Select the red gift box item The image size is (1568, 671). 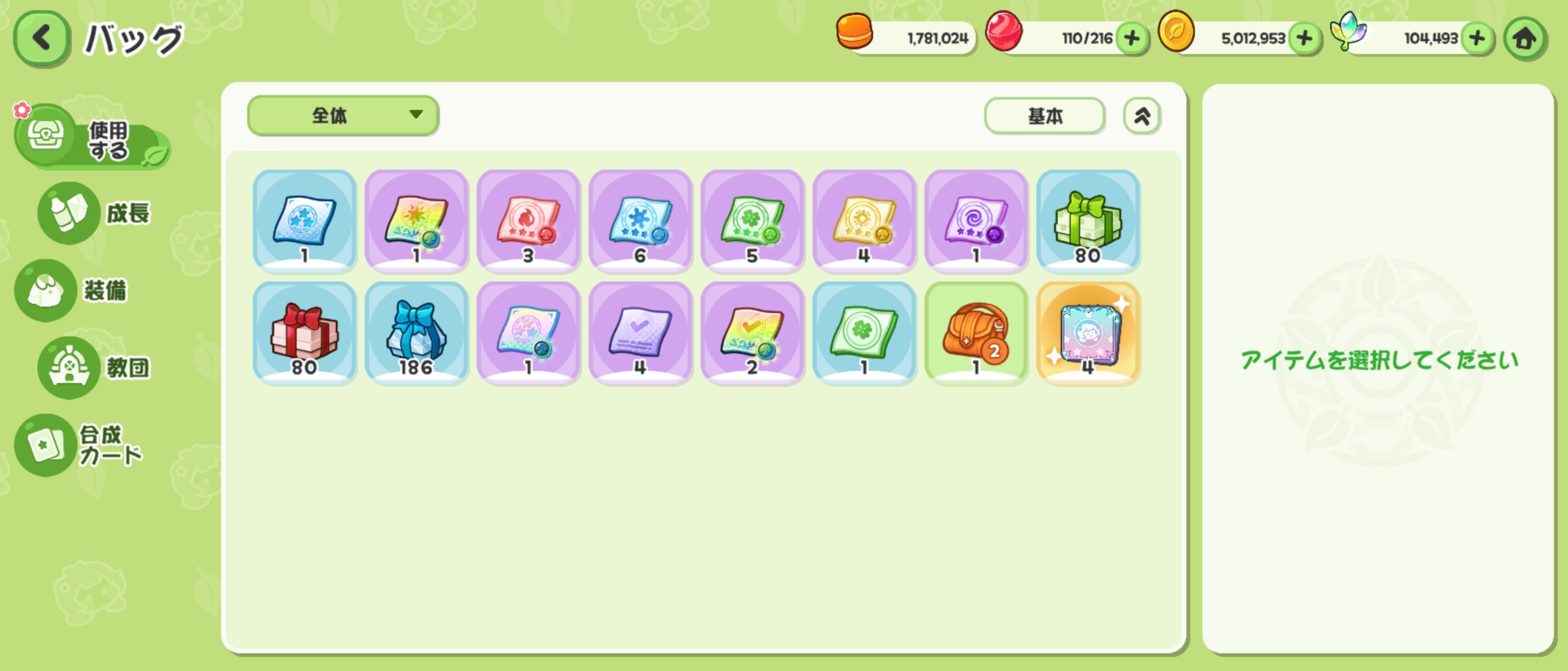pos(304,333)
